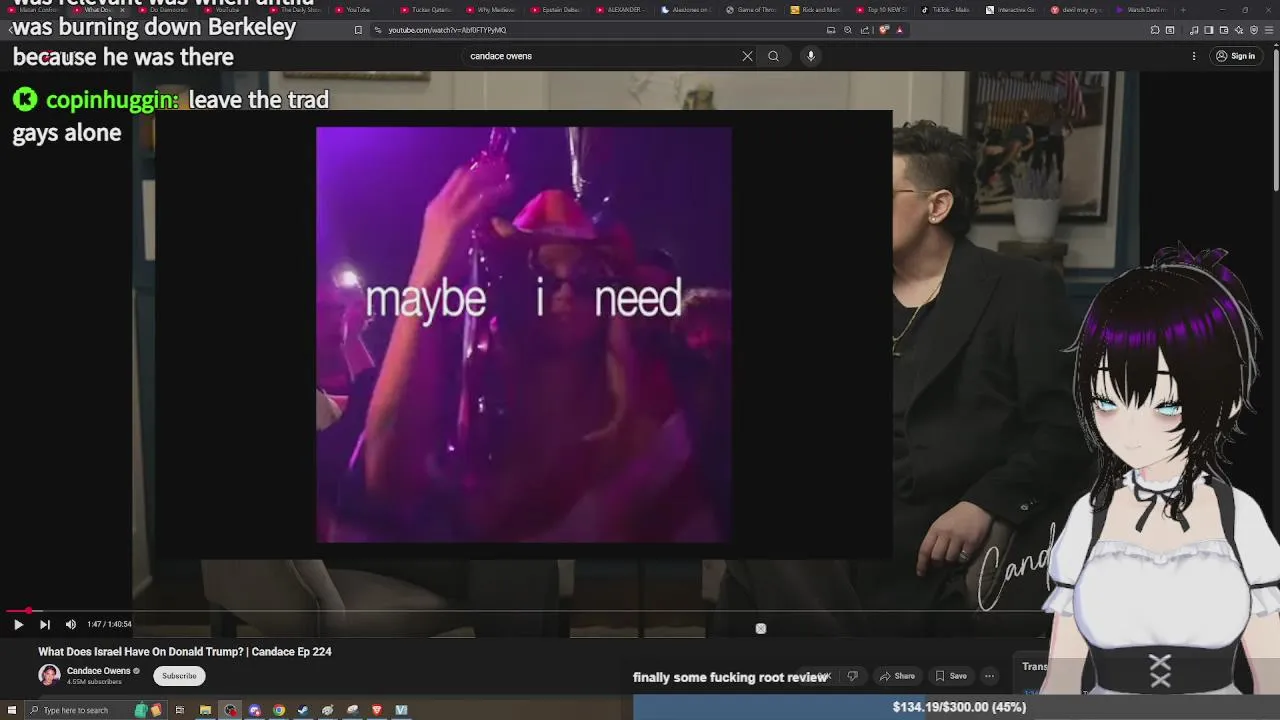Switch to the 'Interactive Go' tab
This screenshot has height=720, width=1280.
coord(1010,10)
